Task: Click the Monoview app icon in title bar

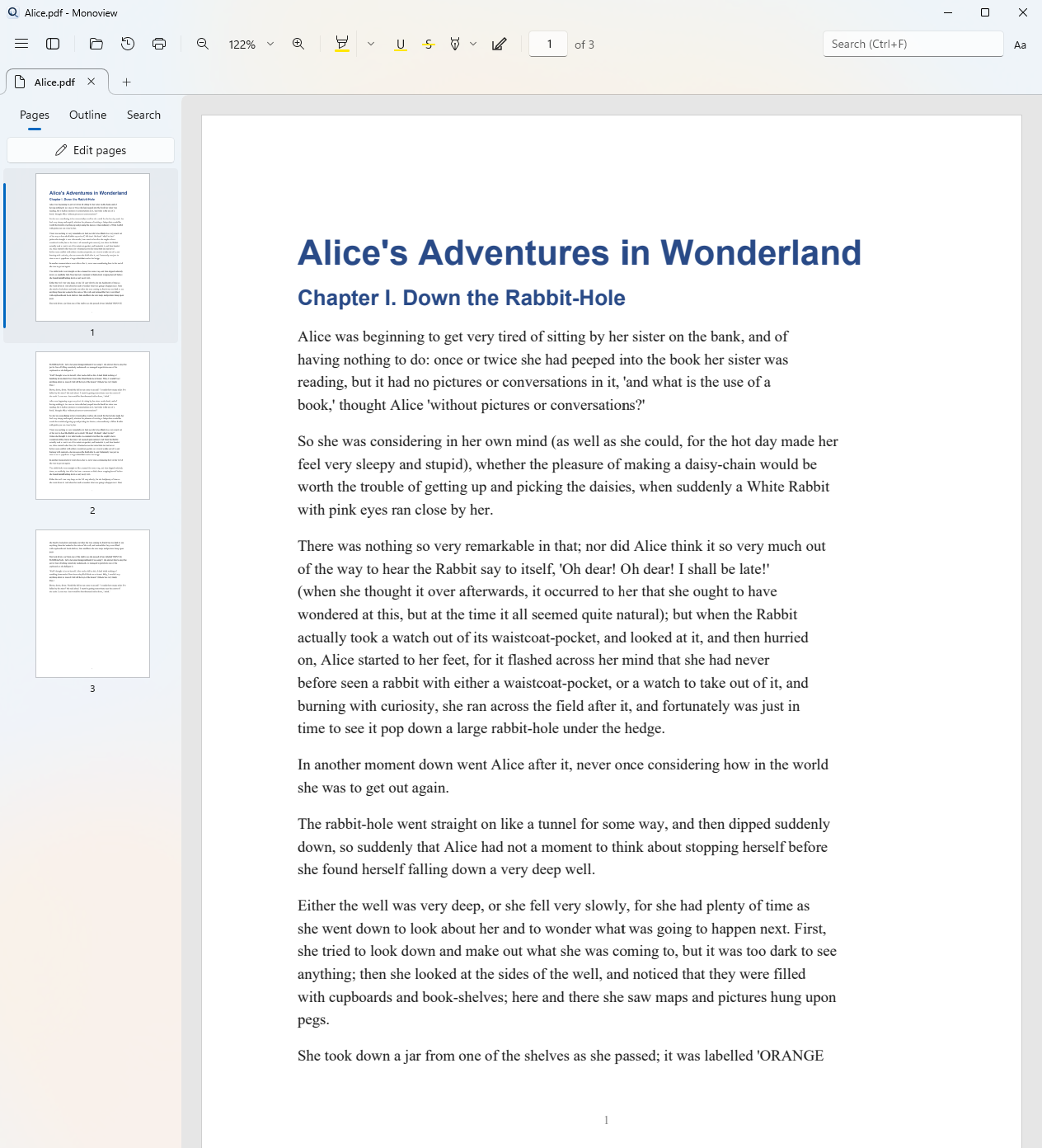Action: (x=13, y=12)
